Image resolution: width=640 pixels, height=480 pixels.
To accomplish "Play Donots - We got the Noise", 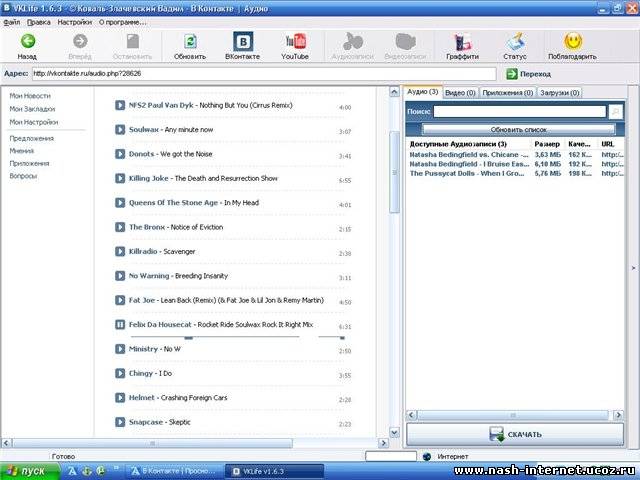I will (120, 154).
